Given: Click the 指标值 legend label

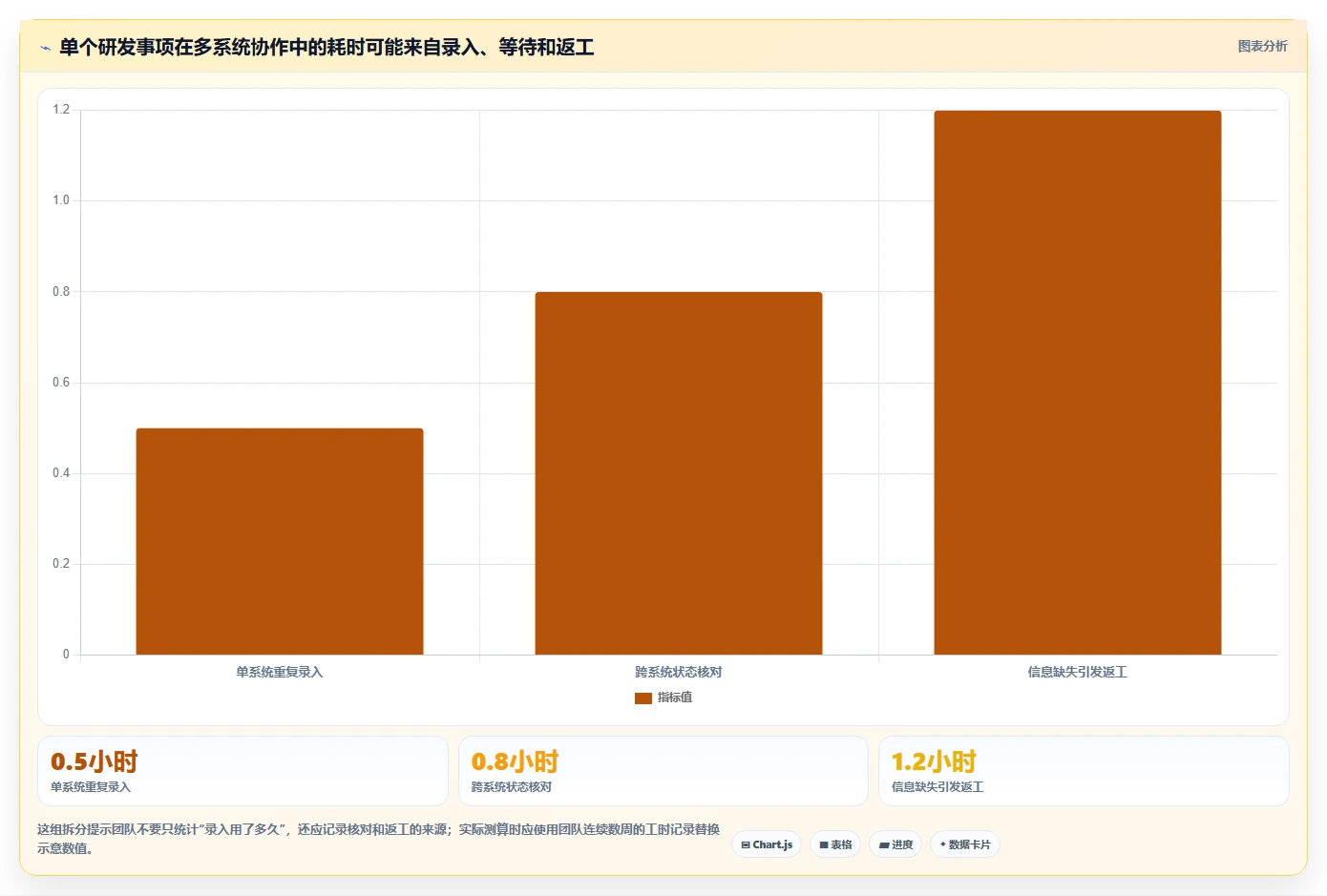Looking at the screenshot, I should (675, 698).
